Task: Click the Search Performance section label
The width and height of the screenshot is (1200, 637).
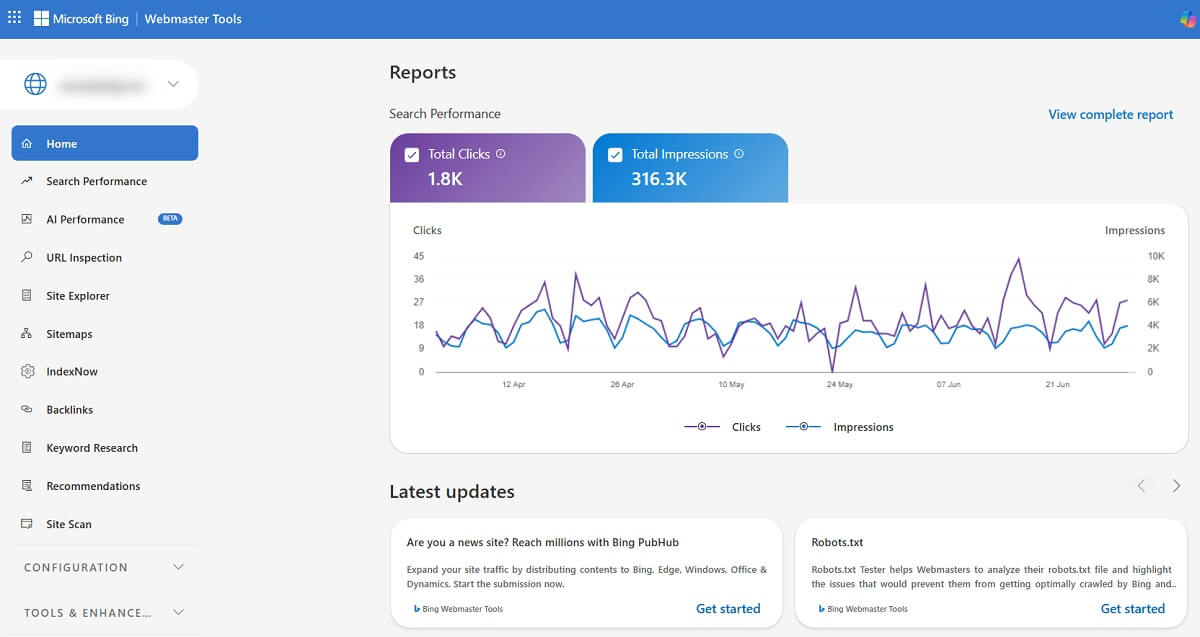Action: click(x=445, y=114)
